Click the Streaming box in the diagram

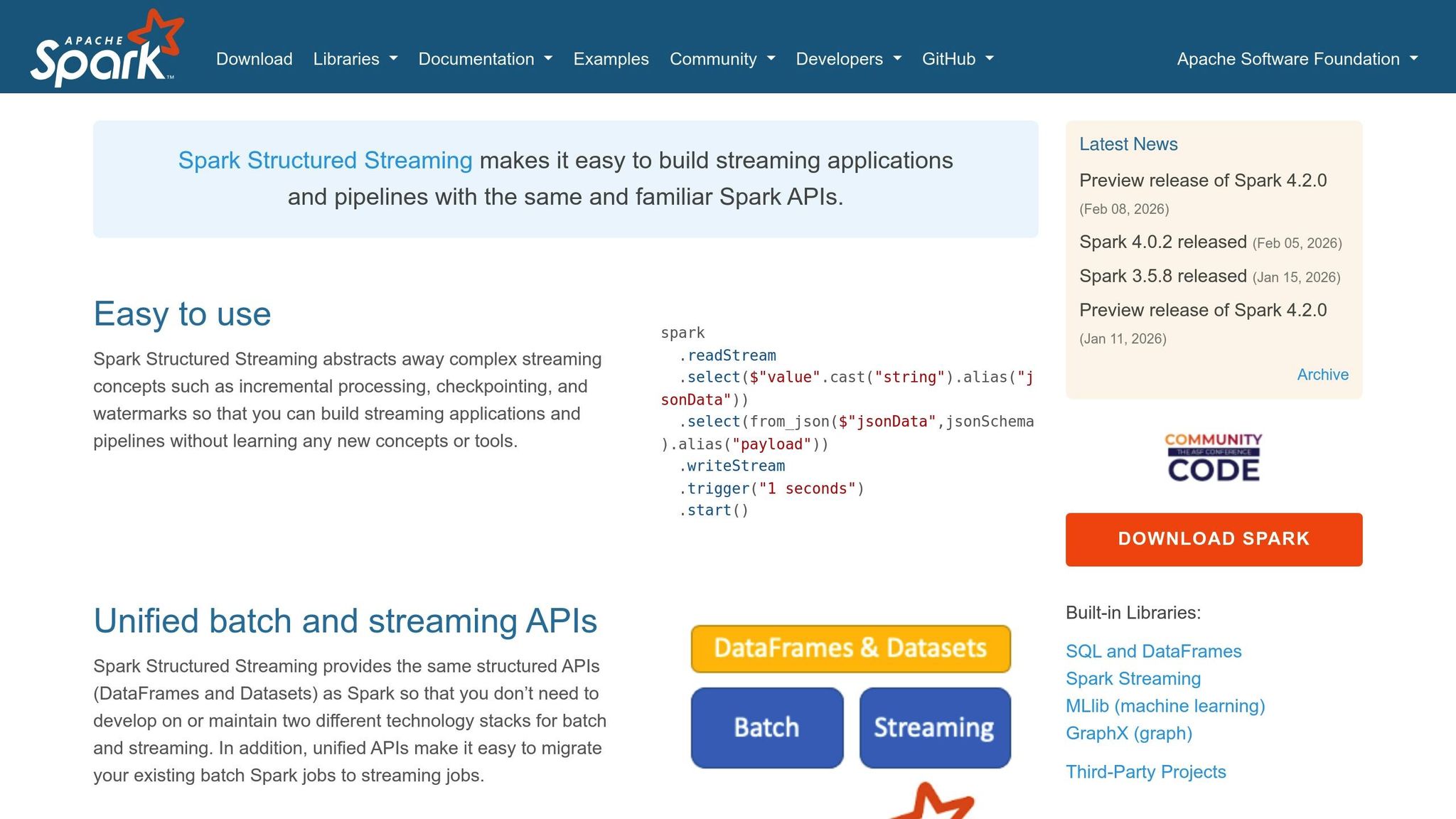pos(935,727)
